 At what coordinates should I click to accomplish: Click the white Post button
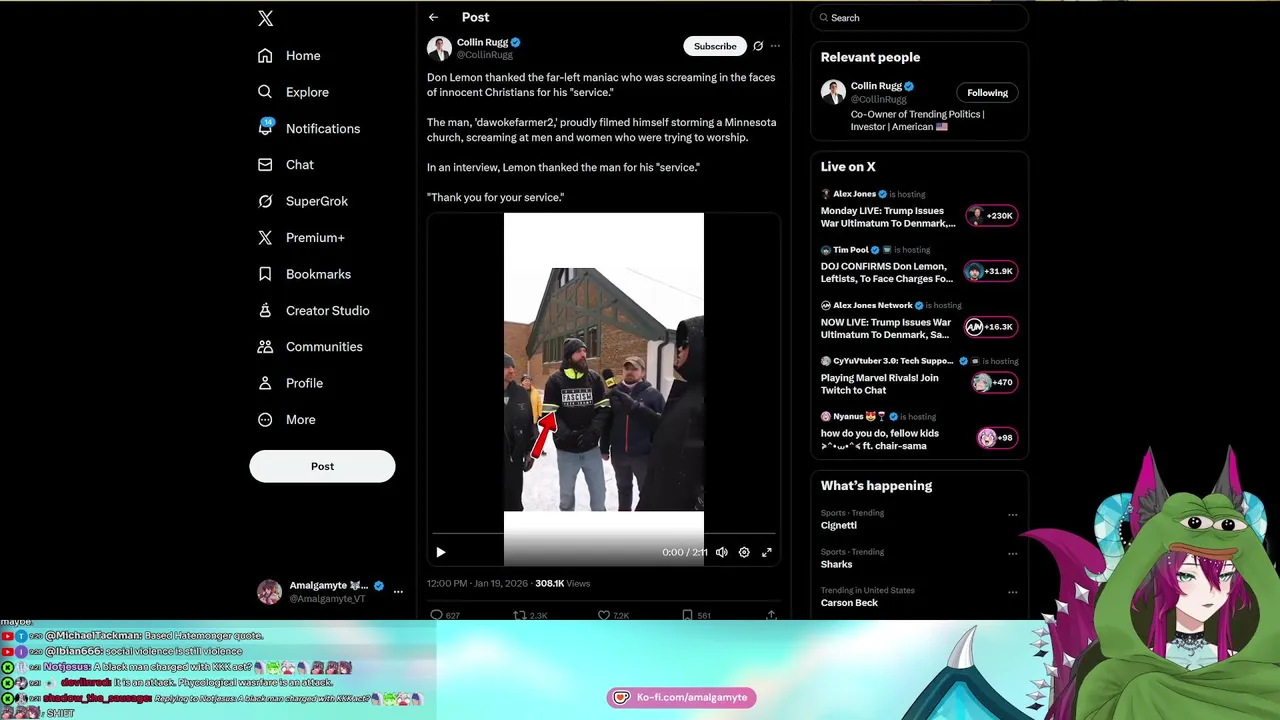point(322,466)
